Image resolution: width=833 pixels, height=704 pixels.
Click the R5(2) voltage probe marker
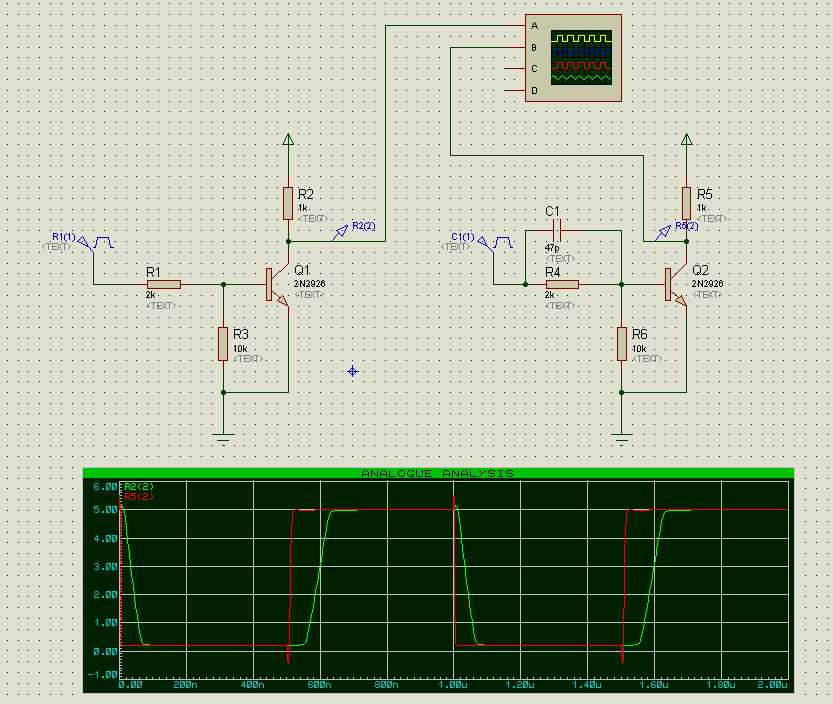(663, 233)
